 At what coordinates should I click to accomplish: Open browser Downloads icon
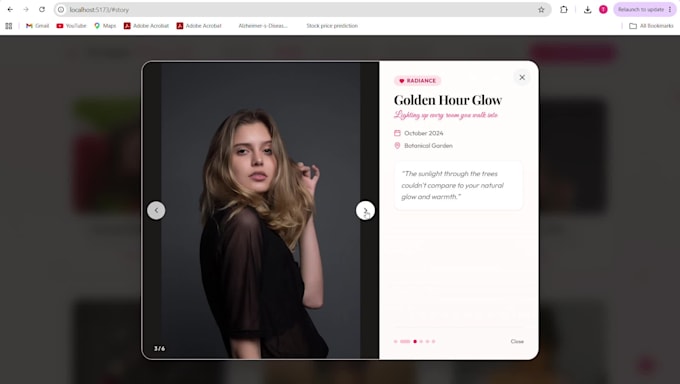pos(588,10)
